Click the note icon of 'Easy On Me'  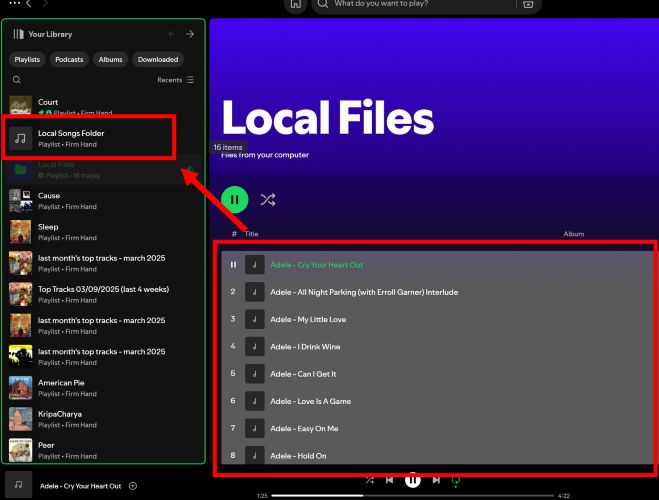(255, 429)
